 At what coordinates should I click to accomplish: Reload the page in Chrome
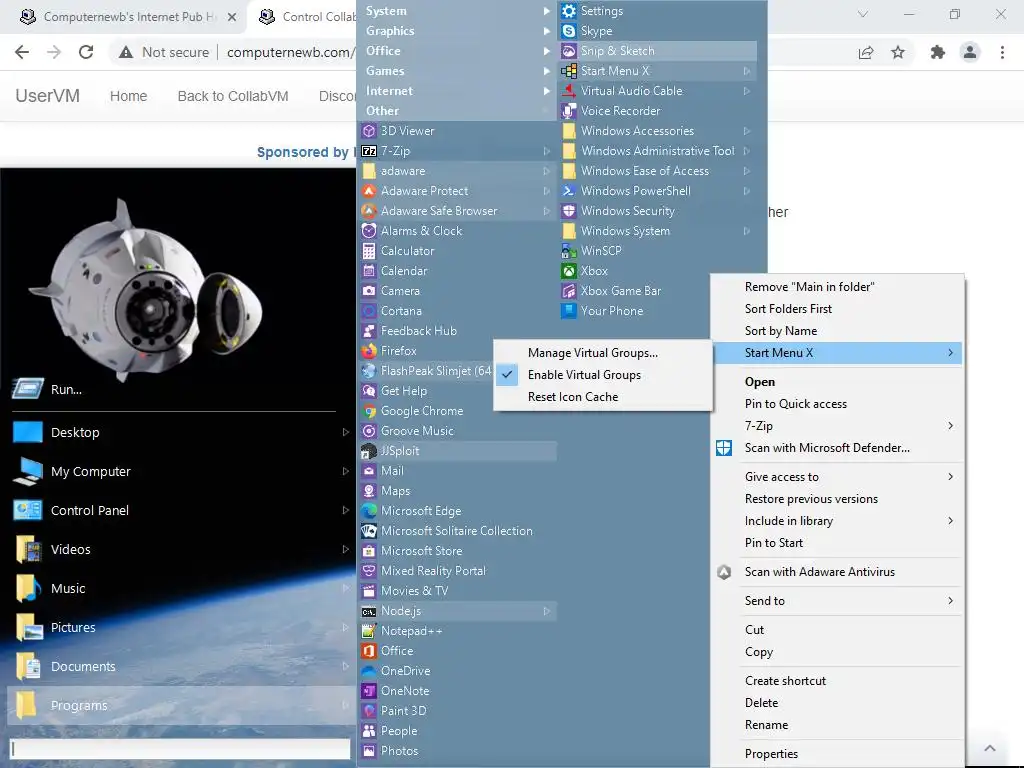(x=86, y=52)
